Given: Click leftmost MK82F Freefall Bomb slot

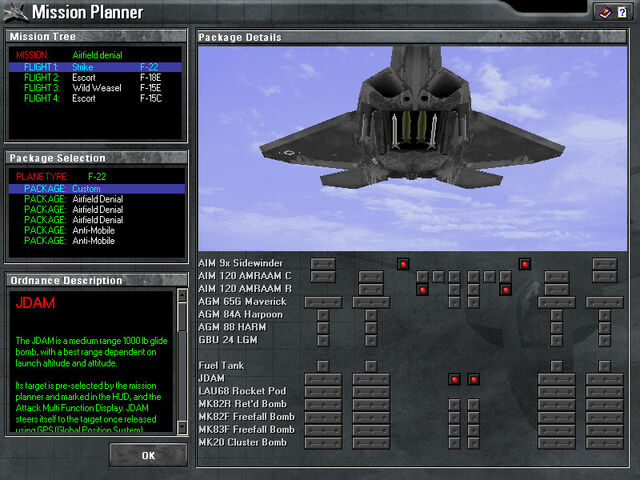Looking at the screenshot, I should (323, 418).
